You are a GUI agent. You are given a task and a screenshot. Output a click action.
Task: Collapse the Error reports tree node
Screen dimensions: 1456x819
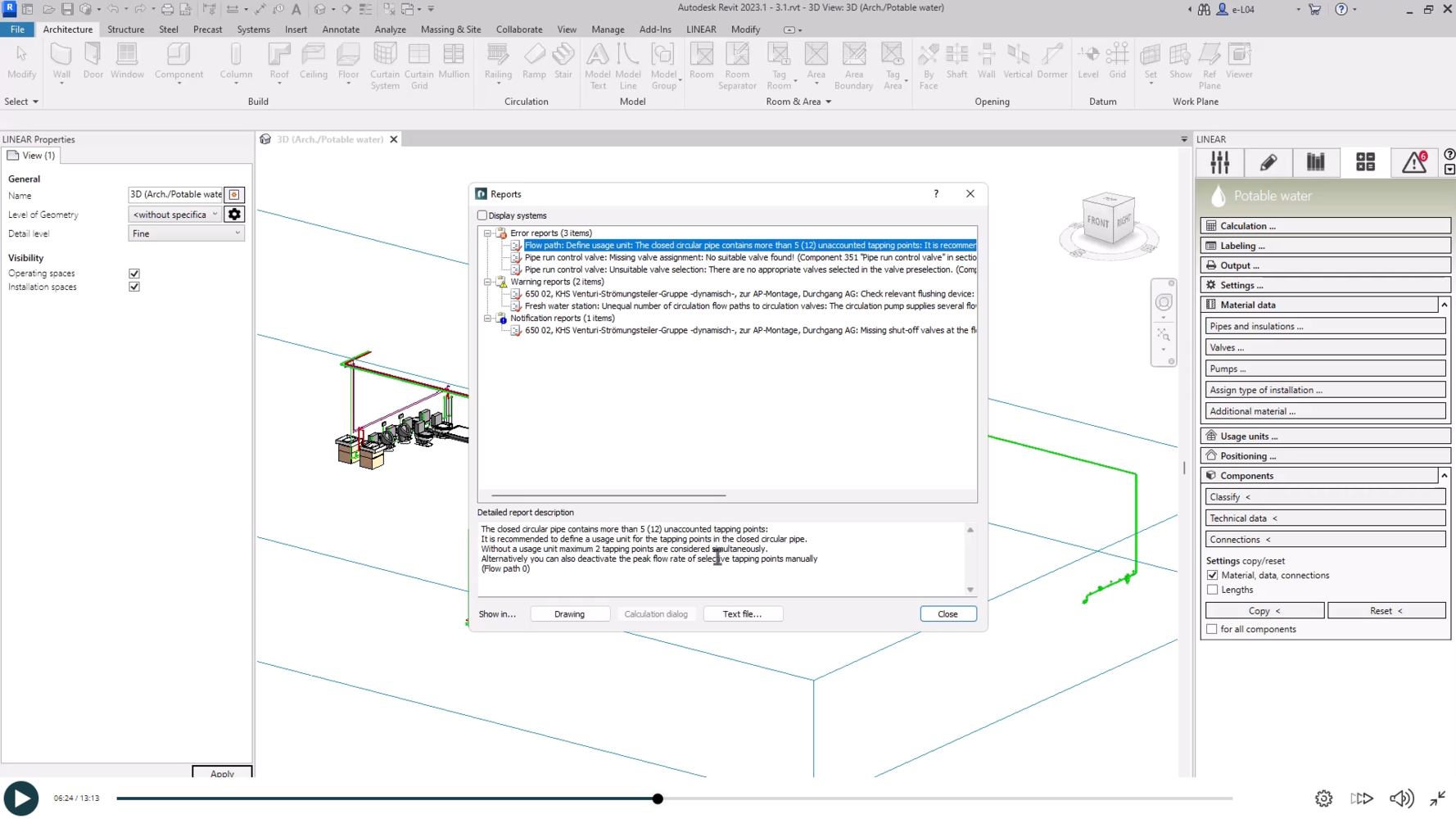pos(487,233)
